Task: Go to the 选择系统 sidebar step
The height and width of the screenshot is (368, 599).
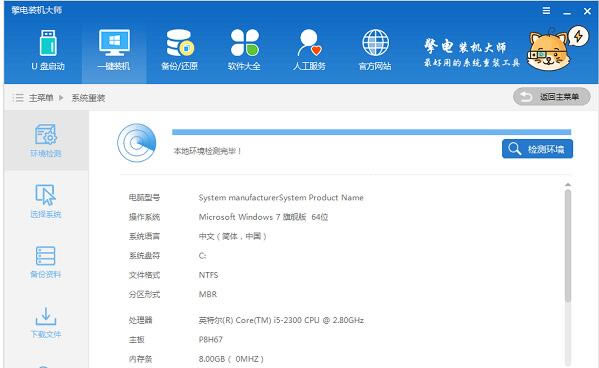Action: pos(46,201)
